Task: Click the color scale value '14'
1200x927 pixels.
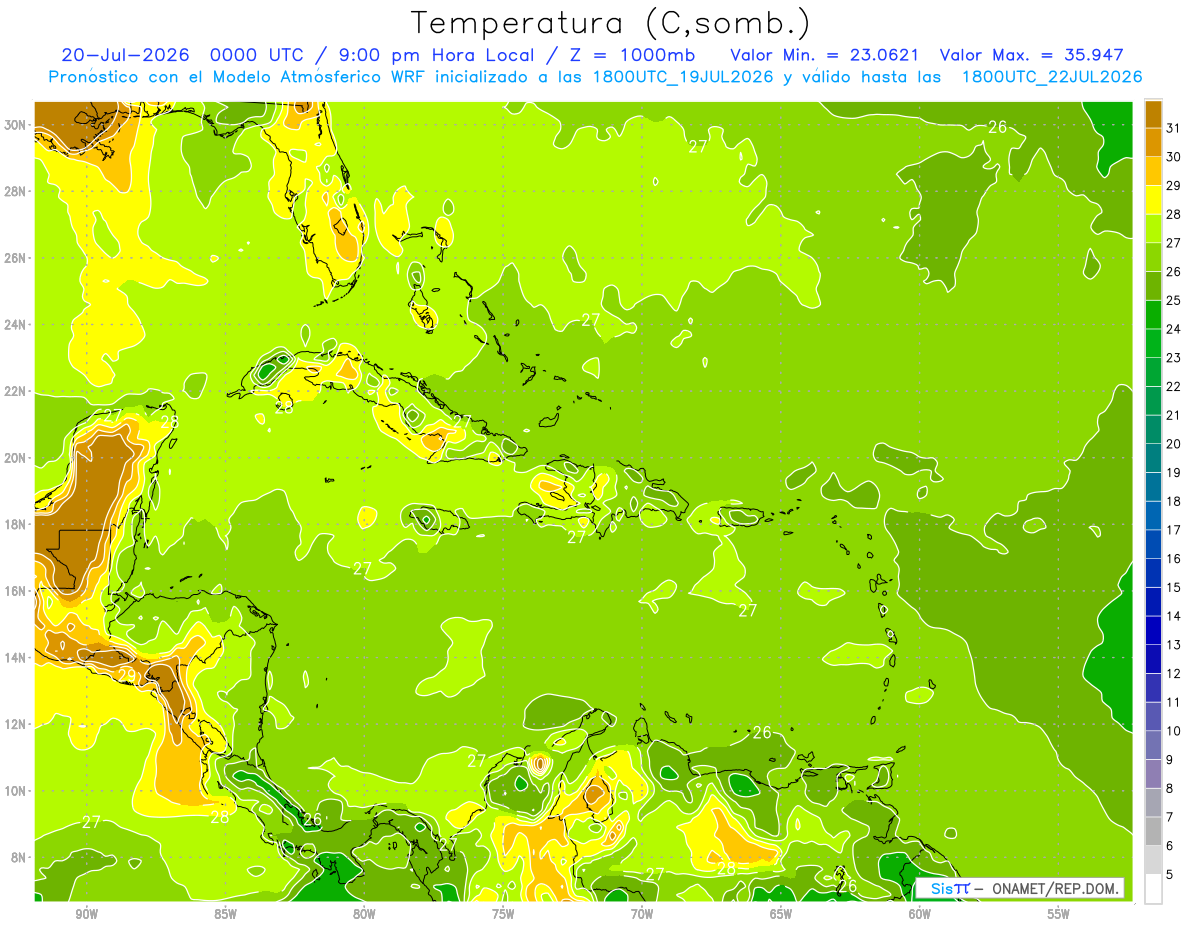Action: pos(1174,616)
